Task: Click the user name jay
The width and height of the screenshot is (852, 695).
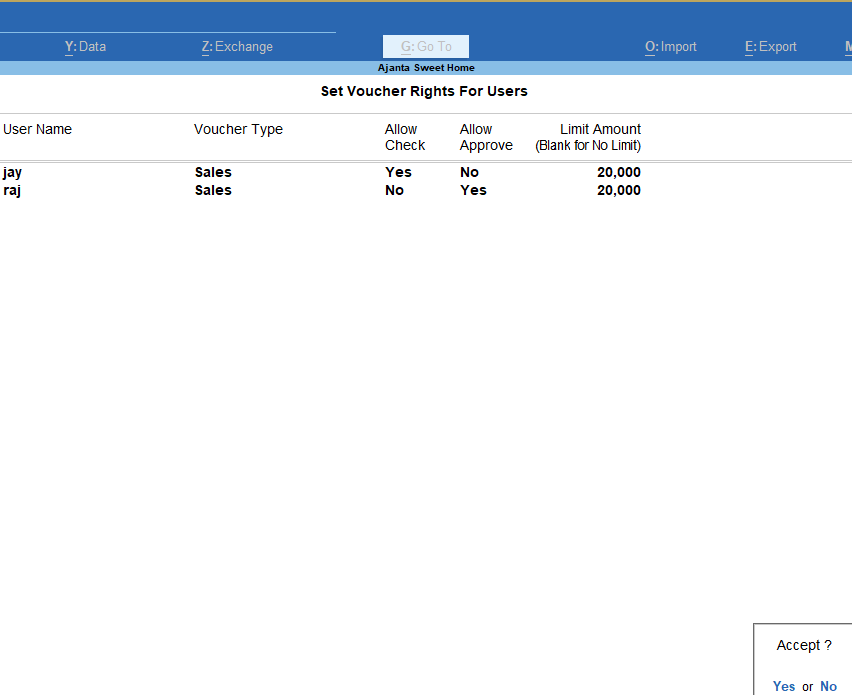Action: [x=12, y=172]
